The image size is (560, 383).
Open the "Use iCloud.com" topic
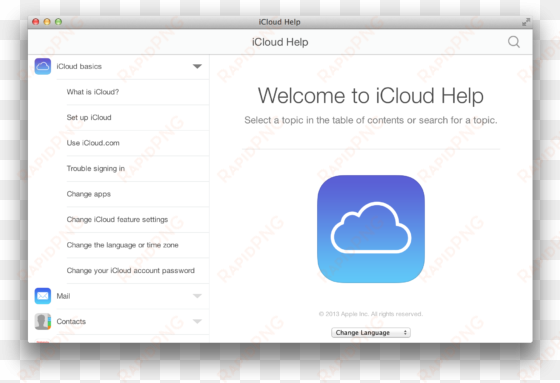pos(93,143)
